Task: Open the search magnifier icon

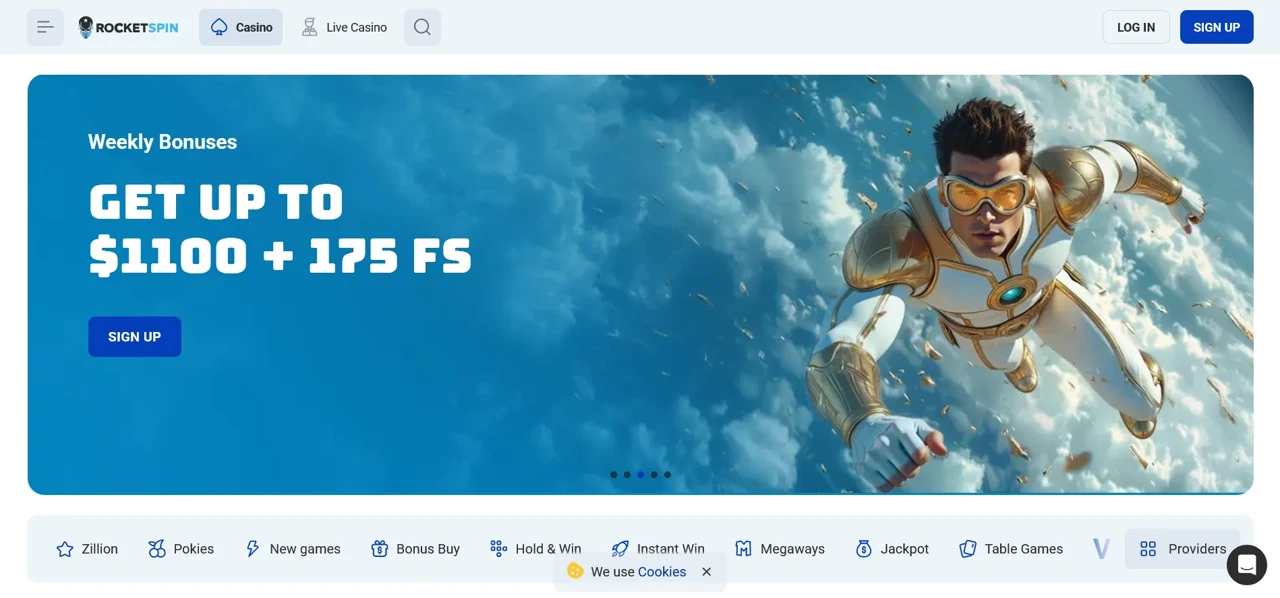Action: tap(422, 27)
